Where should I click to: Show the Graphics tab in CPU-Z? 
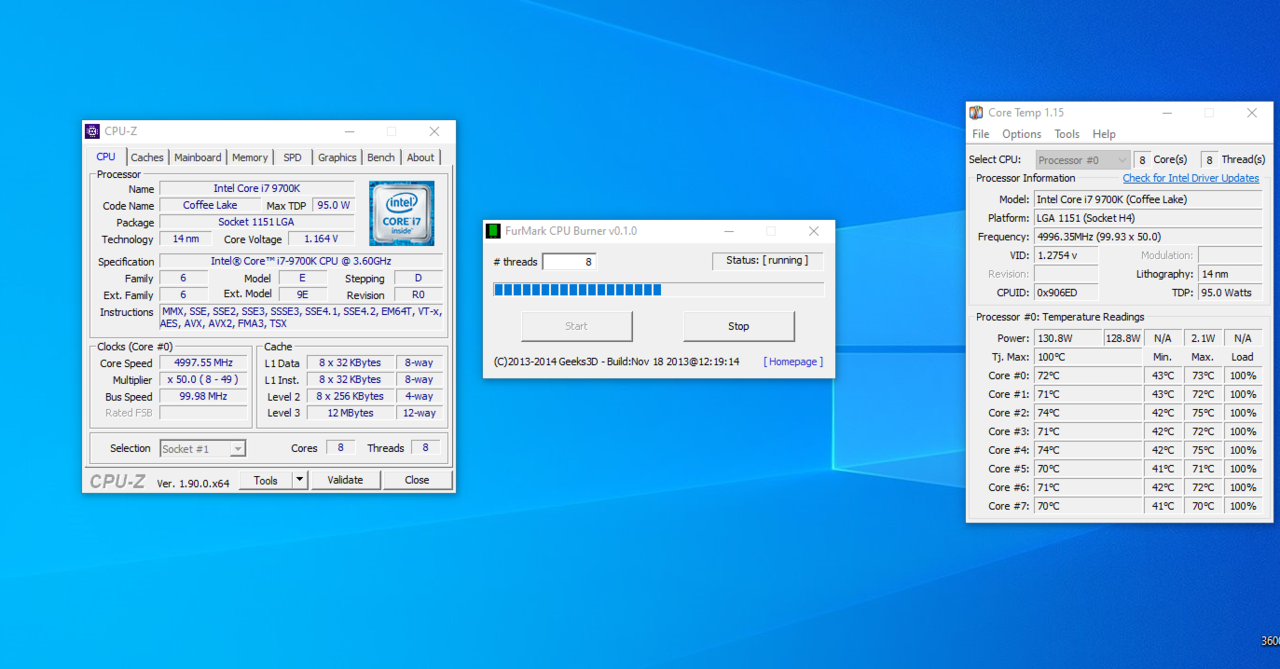coord(337,157)
